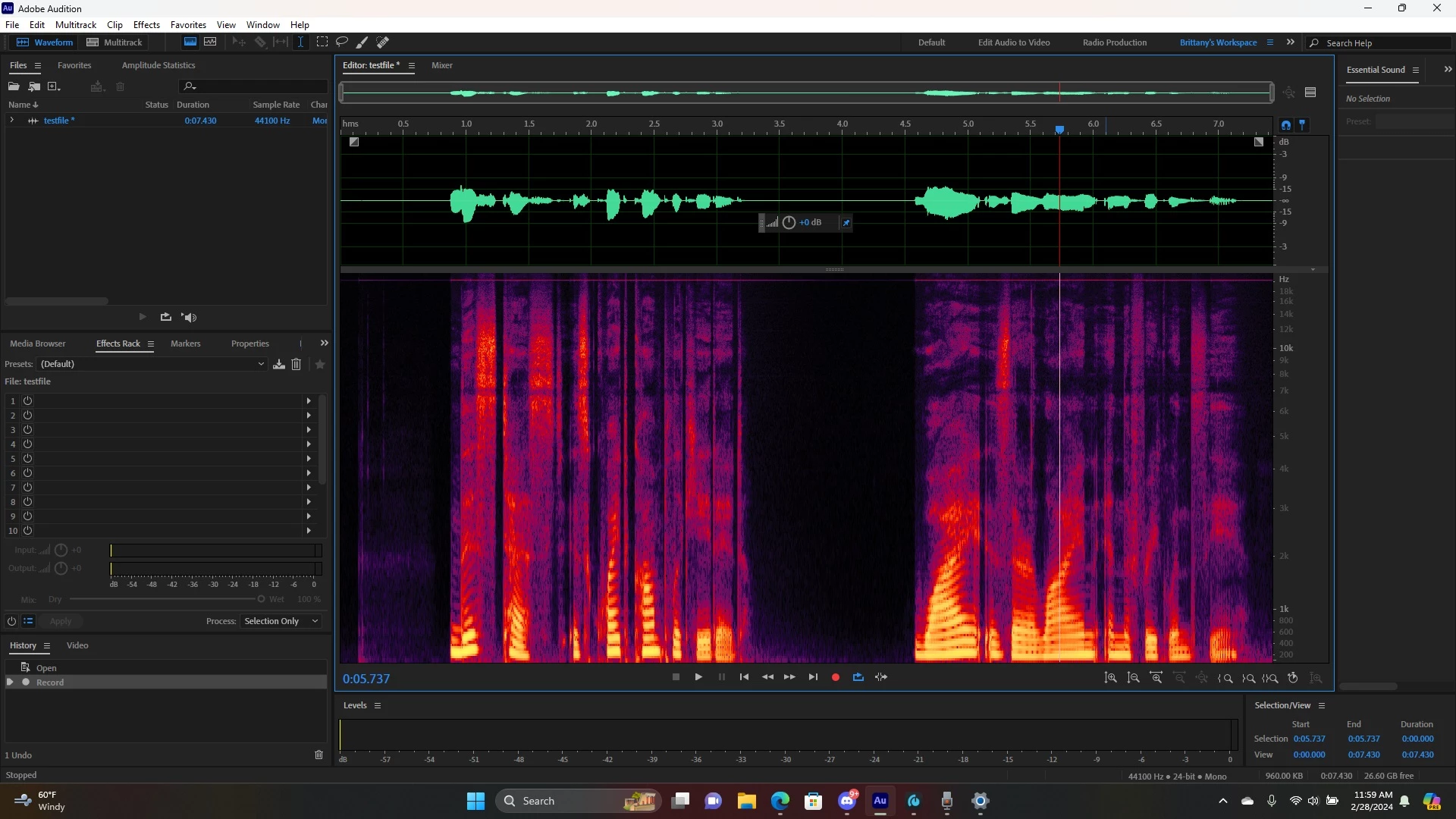Toggle power for effects slot 1

(x=28, y=400)
